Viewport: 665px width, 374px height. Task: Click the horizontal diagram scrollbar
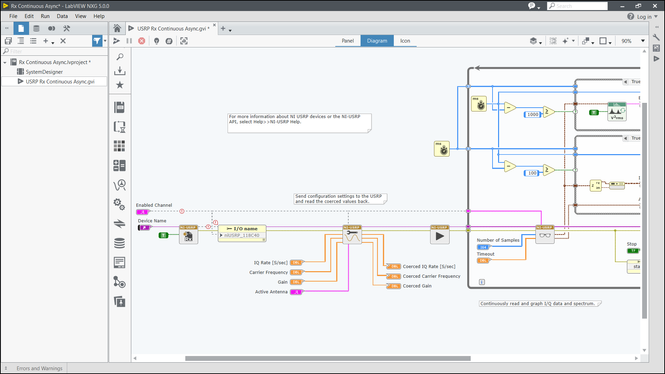328,358
